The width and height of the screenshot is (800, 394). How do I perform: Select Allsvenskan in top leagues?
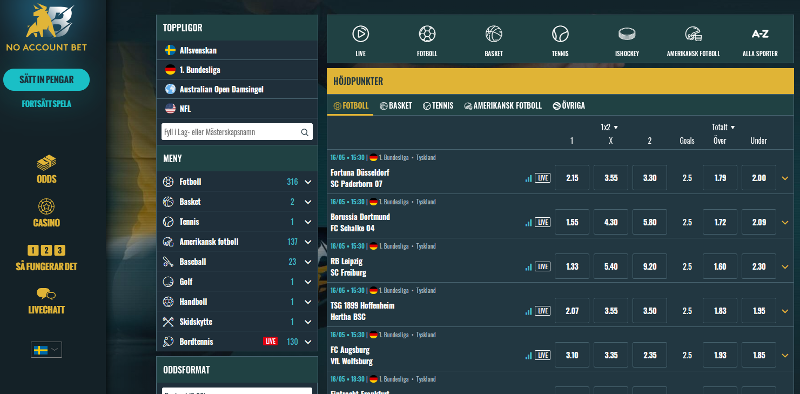(x=237, y=51)
